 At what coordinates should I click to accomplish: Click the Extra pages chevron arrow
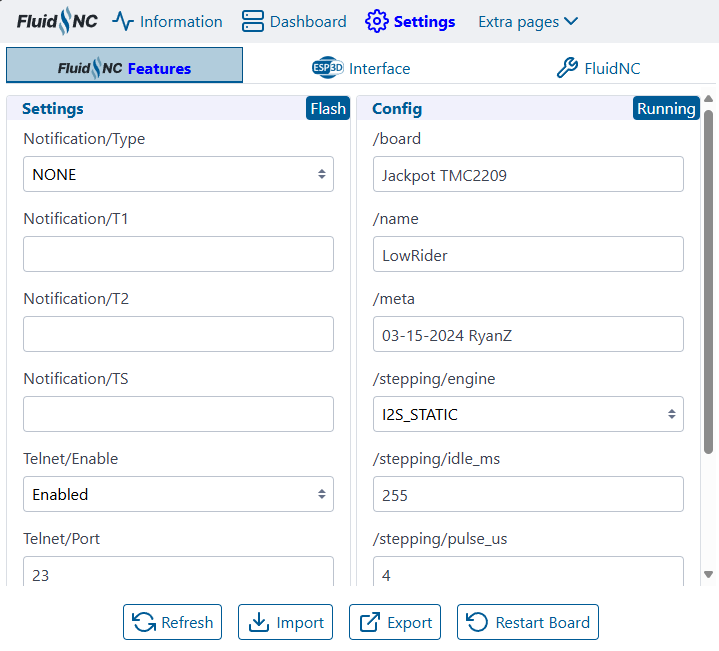coord(571,21)
